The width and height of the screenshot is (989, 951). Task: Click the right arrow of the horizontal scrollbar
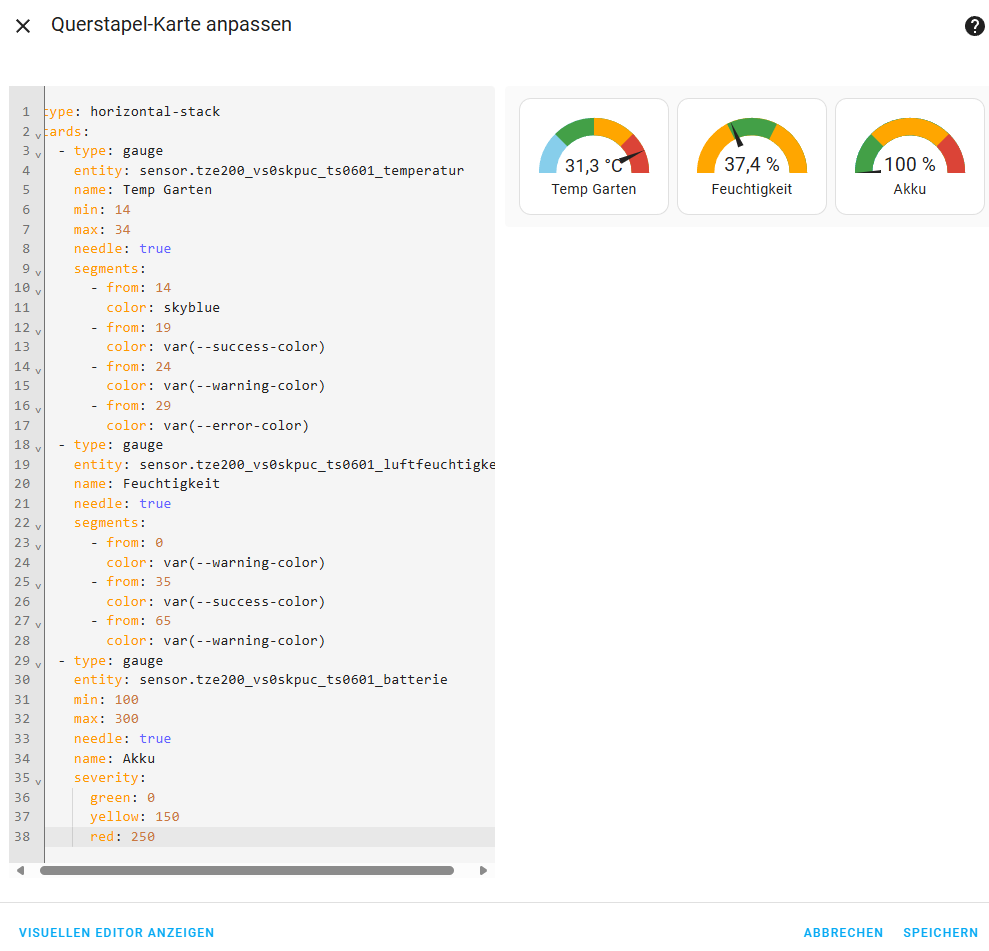[483, 870]
